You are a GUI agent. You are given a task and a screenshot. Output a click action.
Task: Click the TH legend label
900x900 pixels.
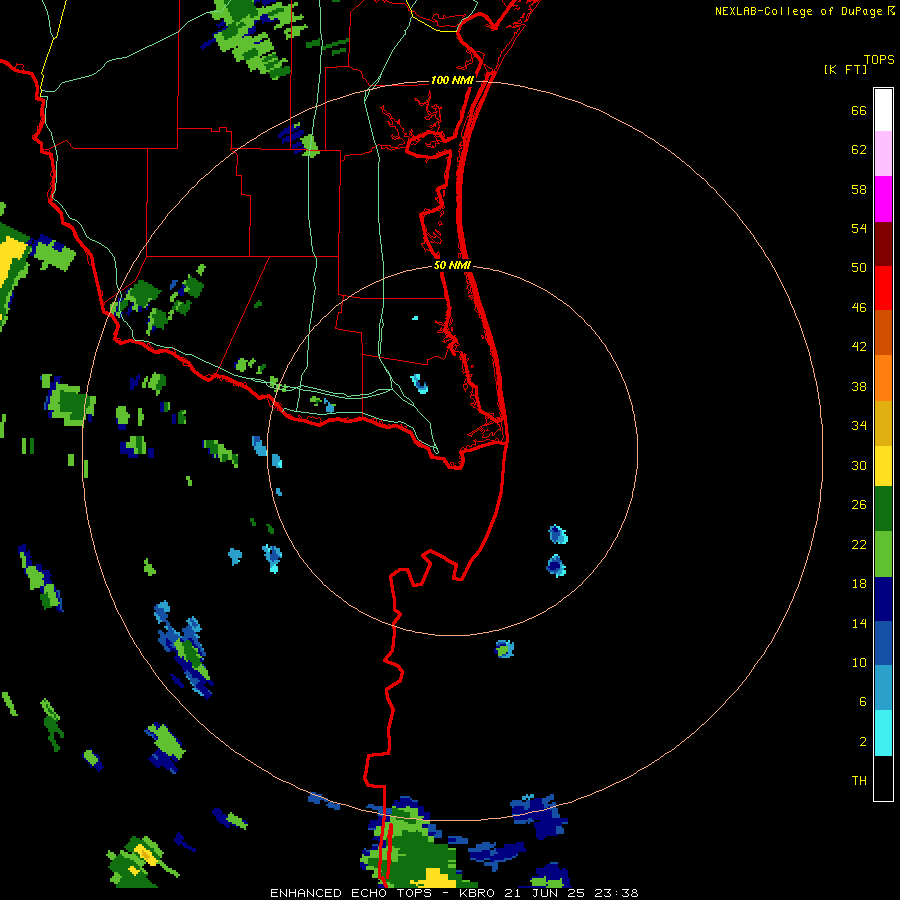859,781
